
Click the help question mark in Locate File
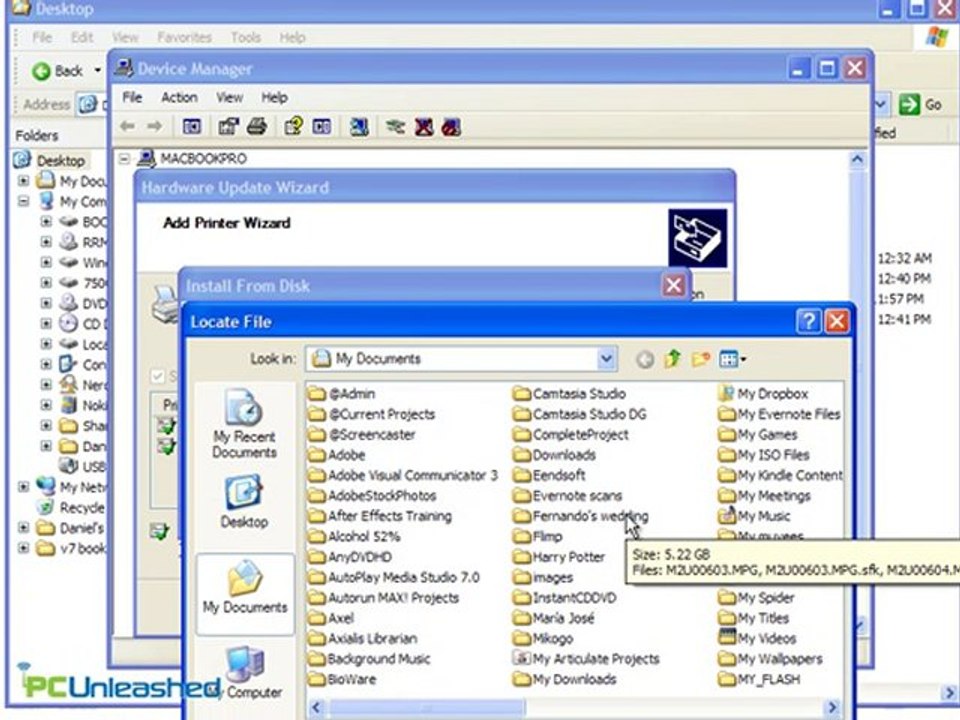808,321
